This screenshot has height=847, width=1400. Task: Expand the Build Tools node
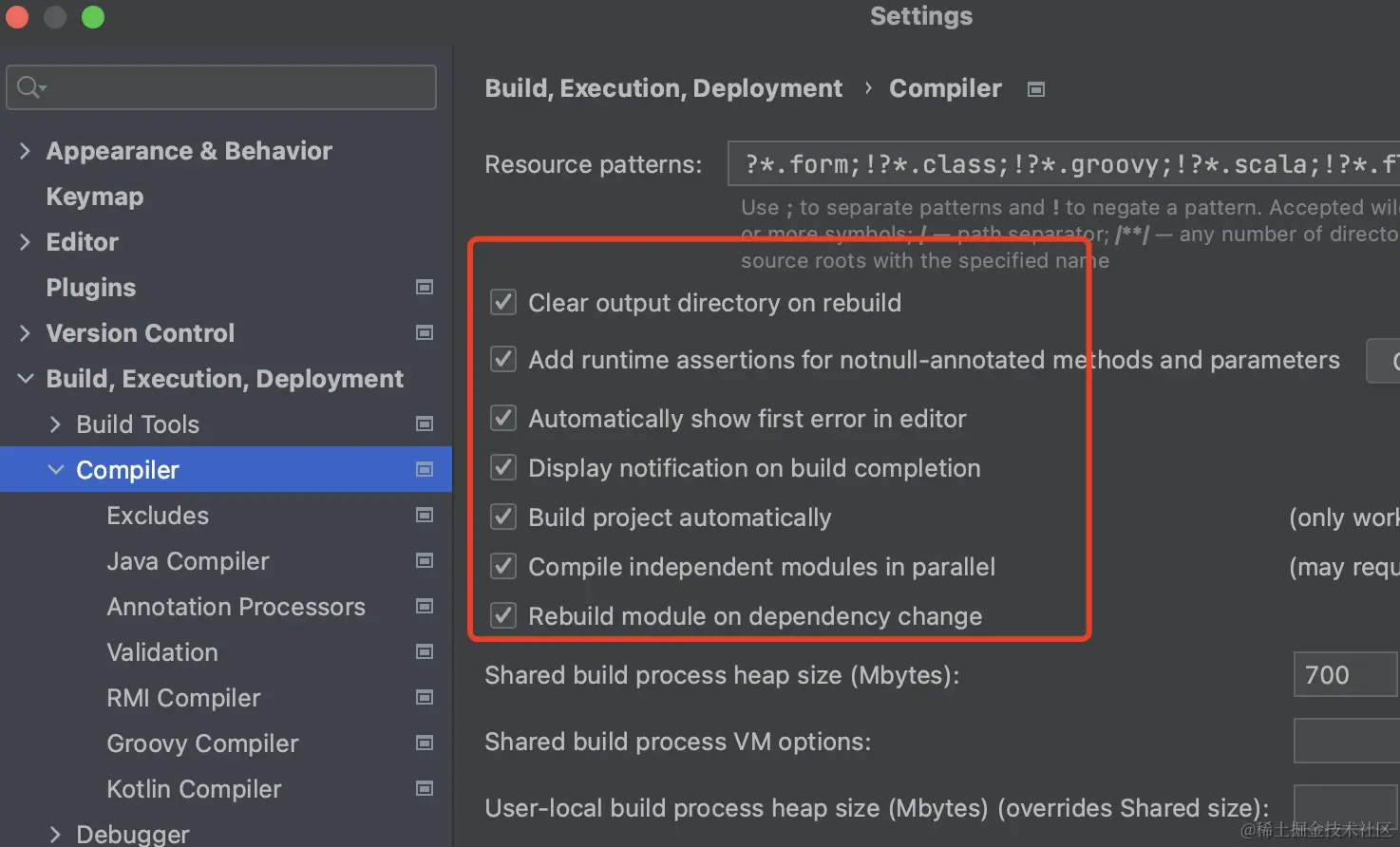[56, 424]
